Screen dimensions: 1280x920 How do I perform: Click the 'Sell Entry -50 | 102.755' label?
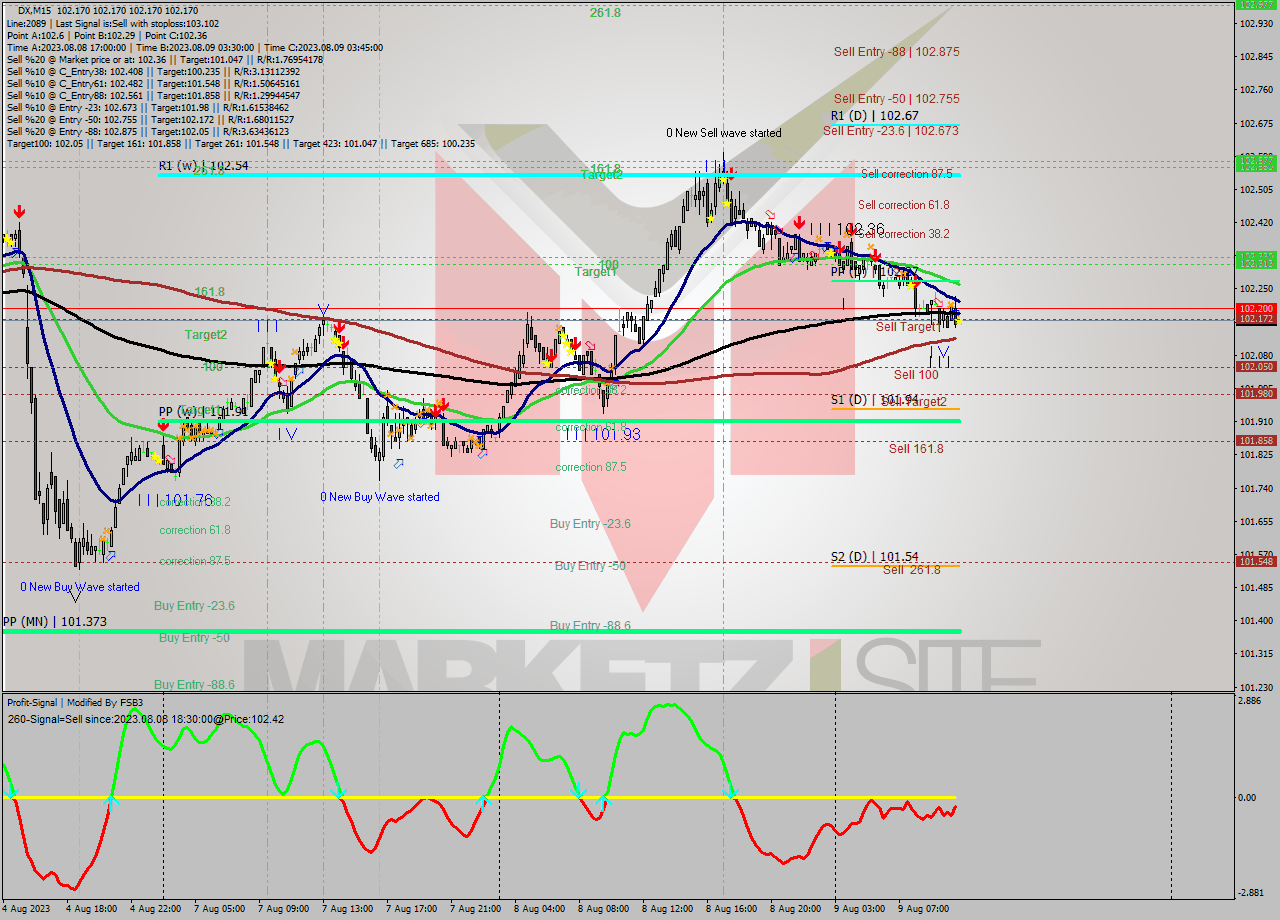[897, 99]
